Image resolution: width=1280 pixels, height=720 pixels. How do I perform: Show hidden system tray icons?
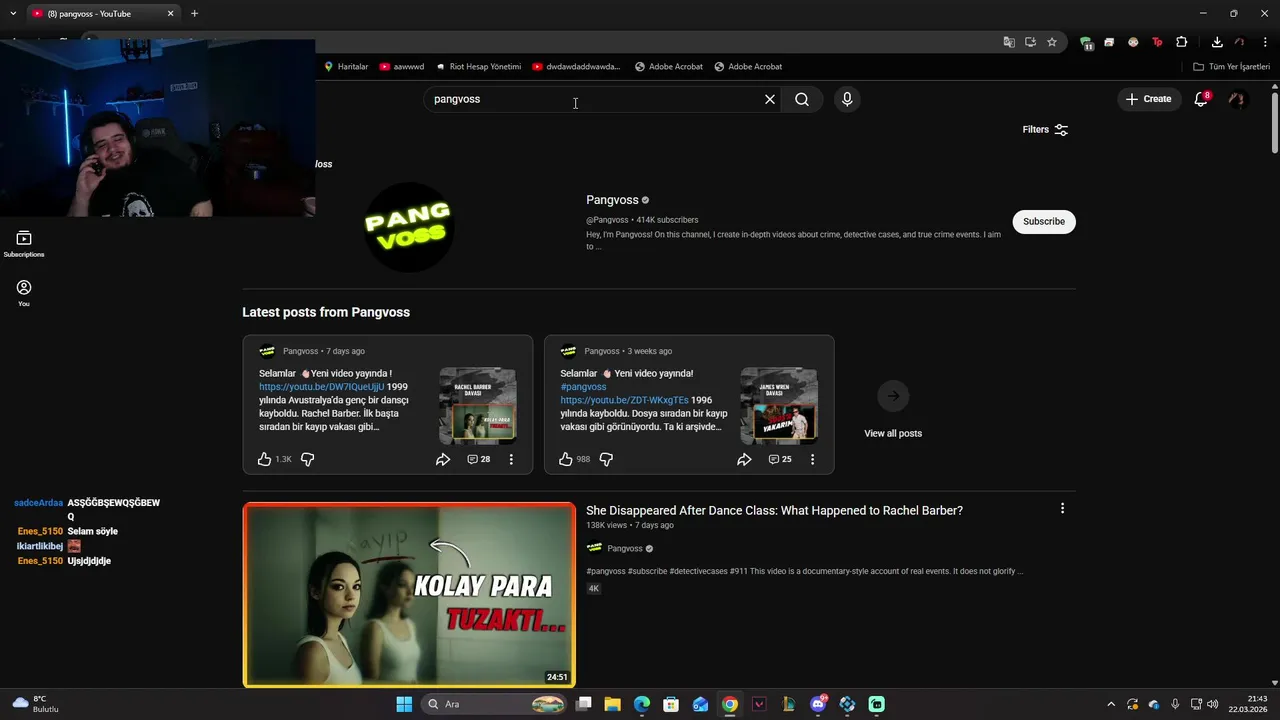click(1110, 704)
